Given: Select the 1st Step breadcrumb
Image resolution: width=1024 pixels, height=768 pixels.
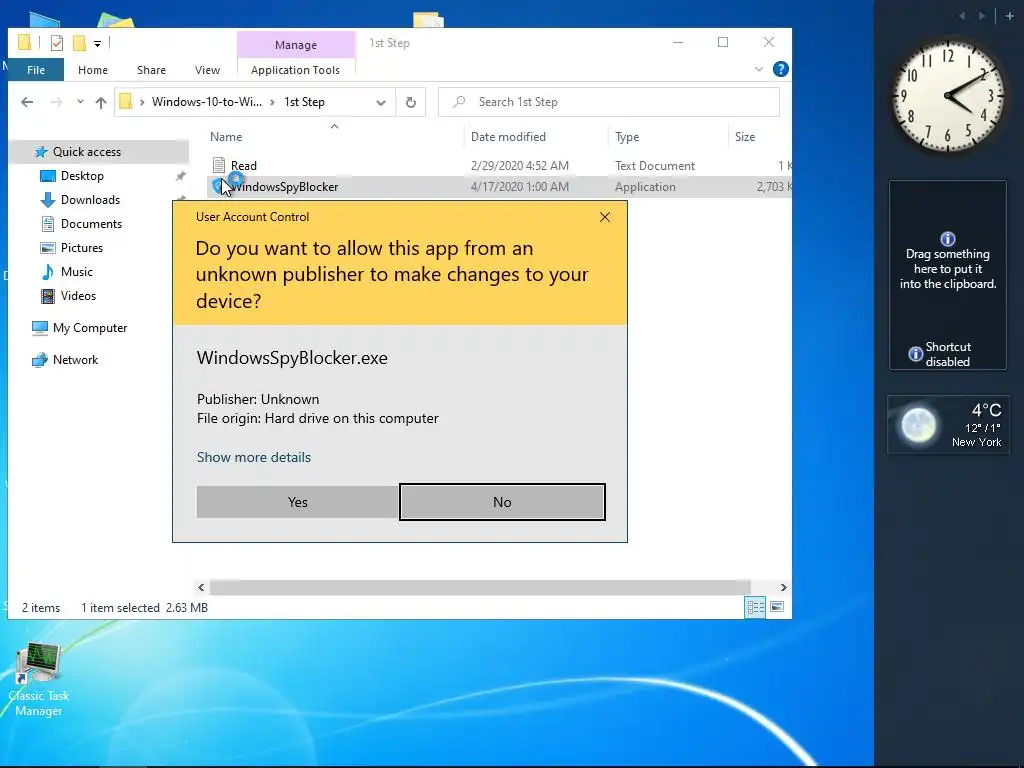Looking at the screenshot, I should click(x=304, y=102).
